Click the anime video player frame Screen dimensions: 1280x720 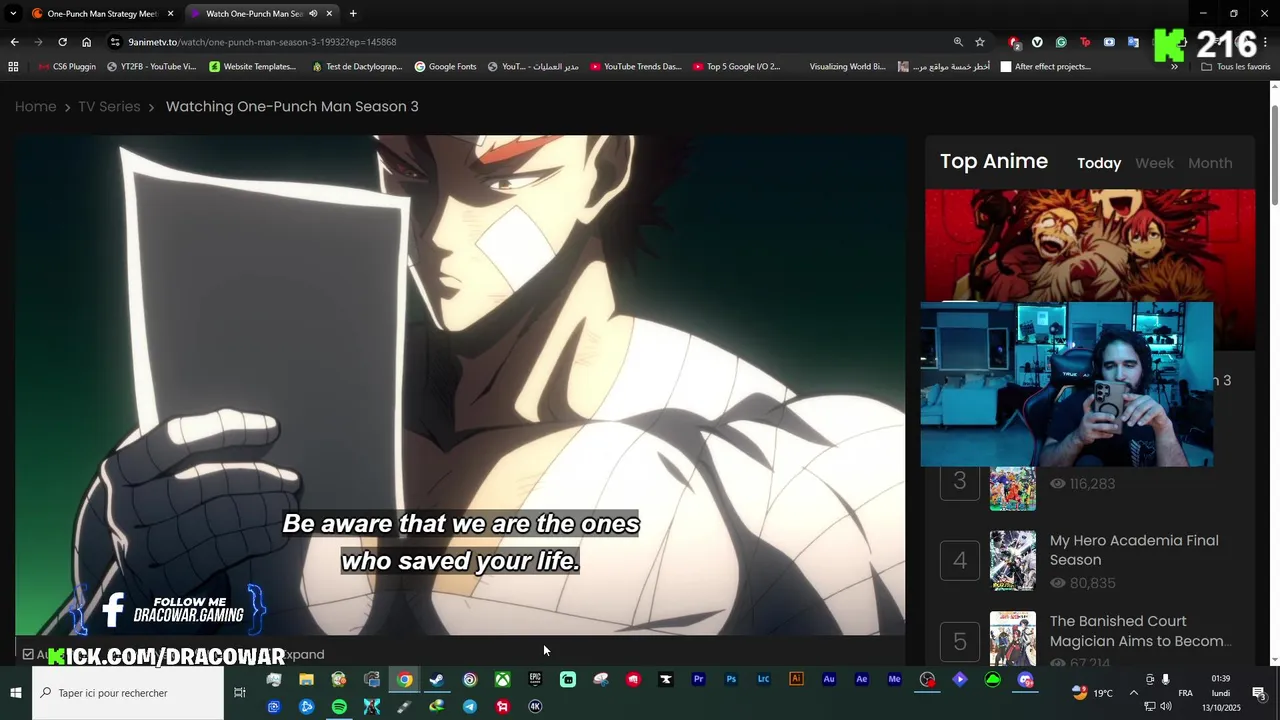pos(460,385)
